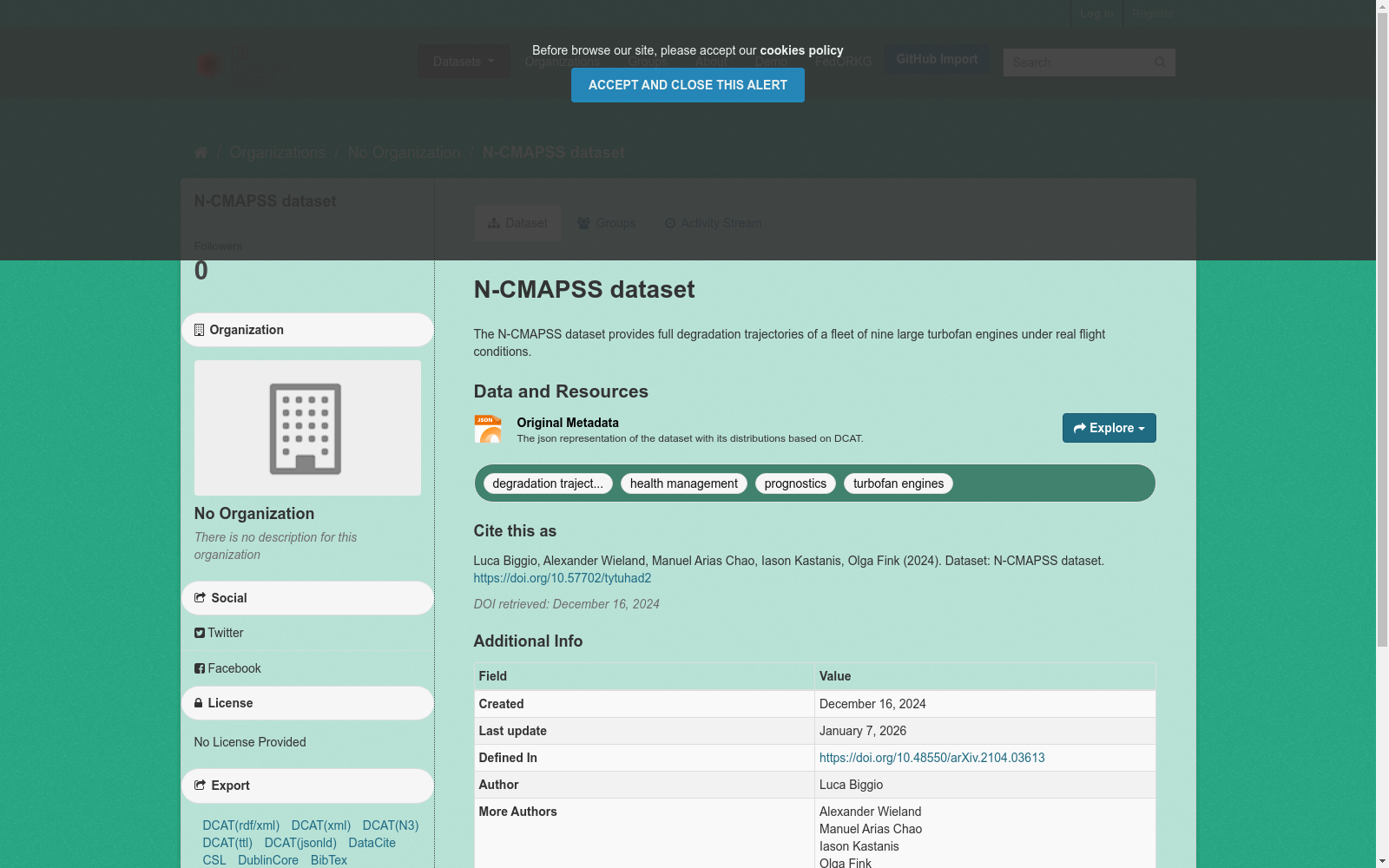The width and height of the screenshot is (1389, 868).
Task: Click the share icon on the Export header
Action: click(x=199, y=786)
